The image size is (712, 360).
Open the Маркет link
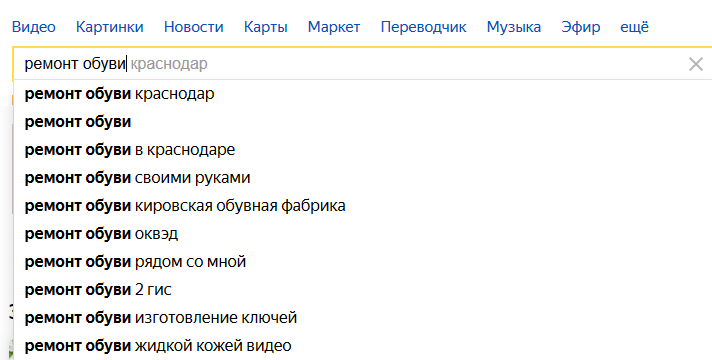click(x=334, y=27)
